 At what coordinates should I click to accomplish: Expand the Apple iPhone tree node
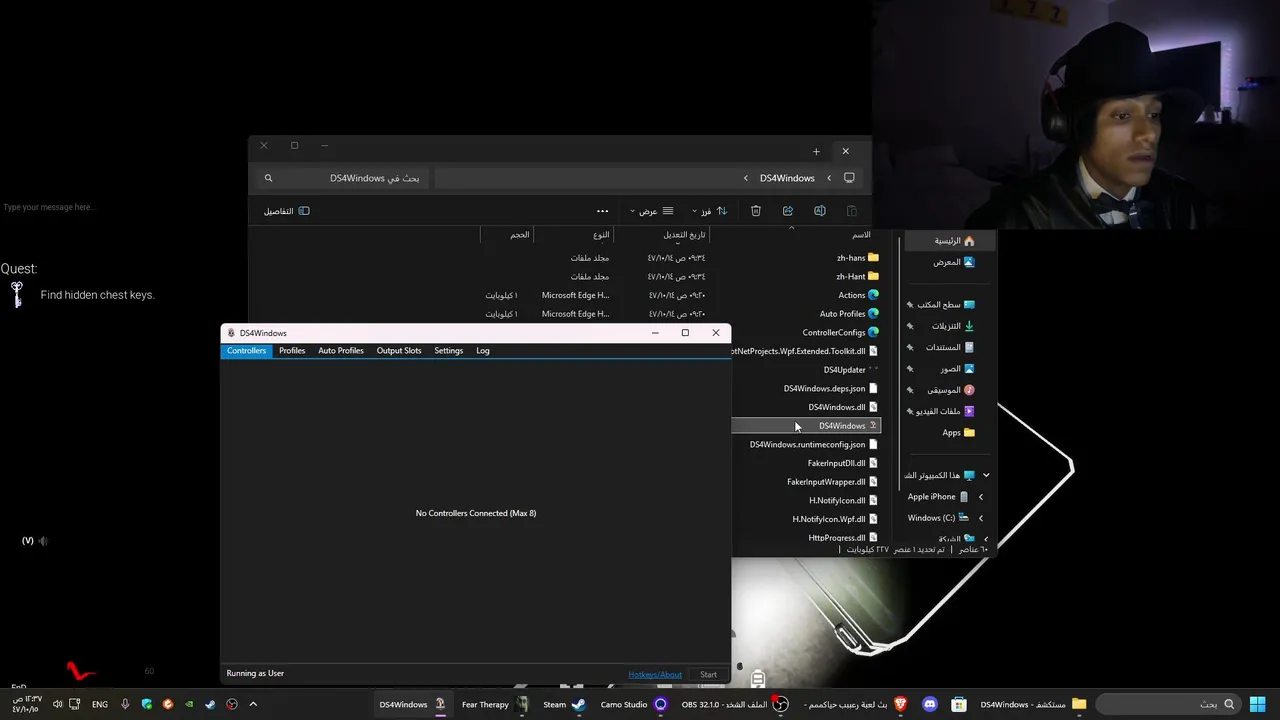pyautogui.click(x=981, y=497)
